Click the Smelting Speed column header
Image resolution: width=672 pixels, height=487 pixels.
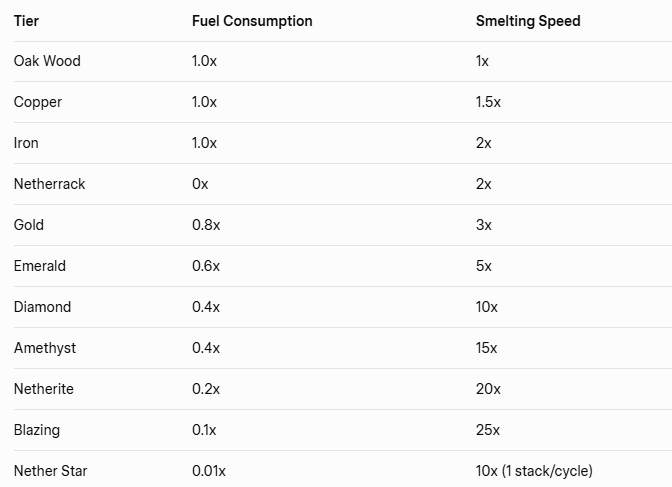[x=528, y=21]
